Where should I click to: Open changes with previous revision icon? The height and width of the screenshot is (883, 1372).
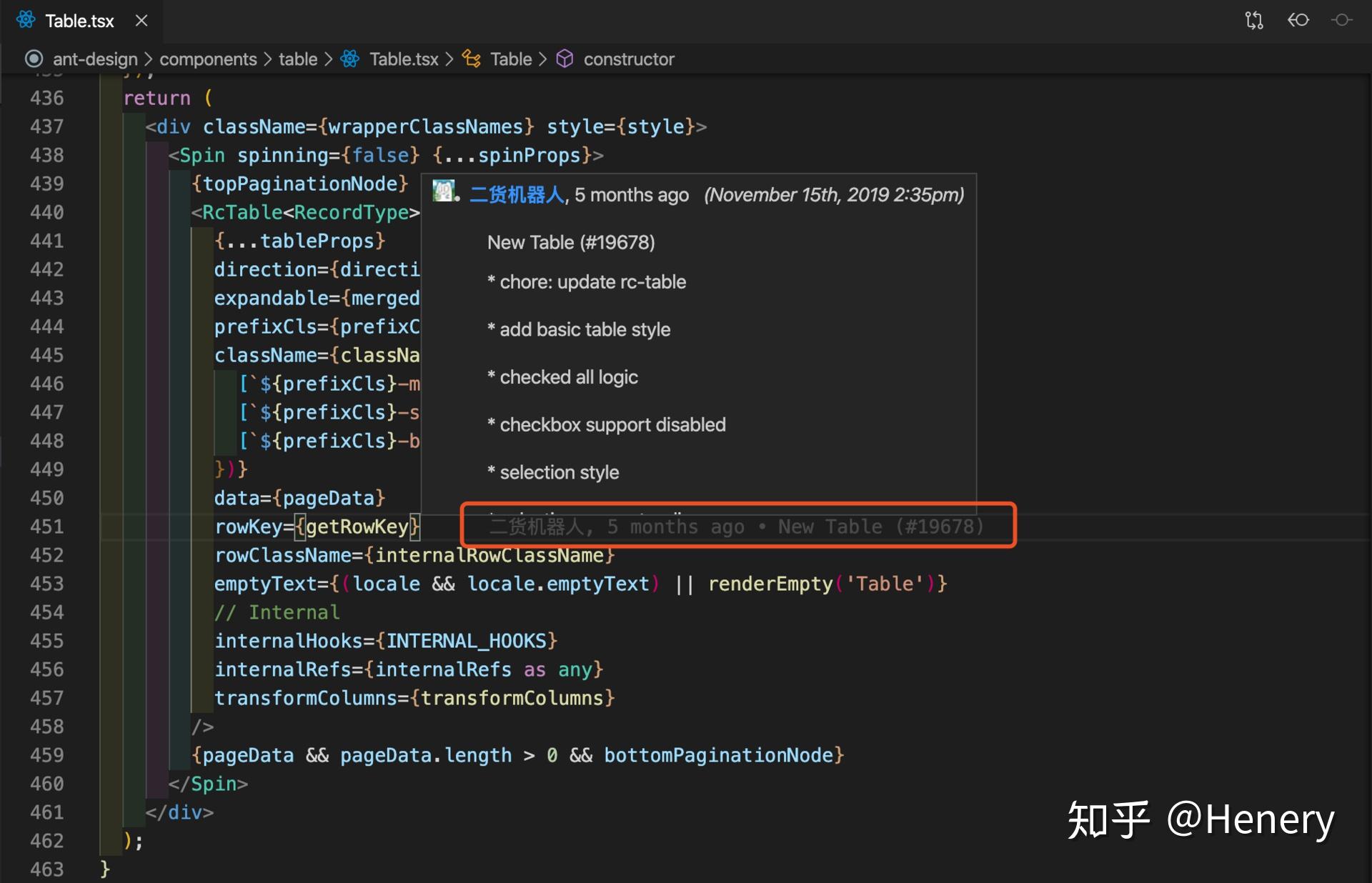[x=1253, y=20]
